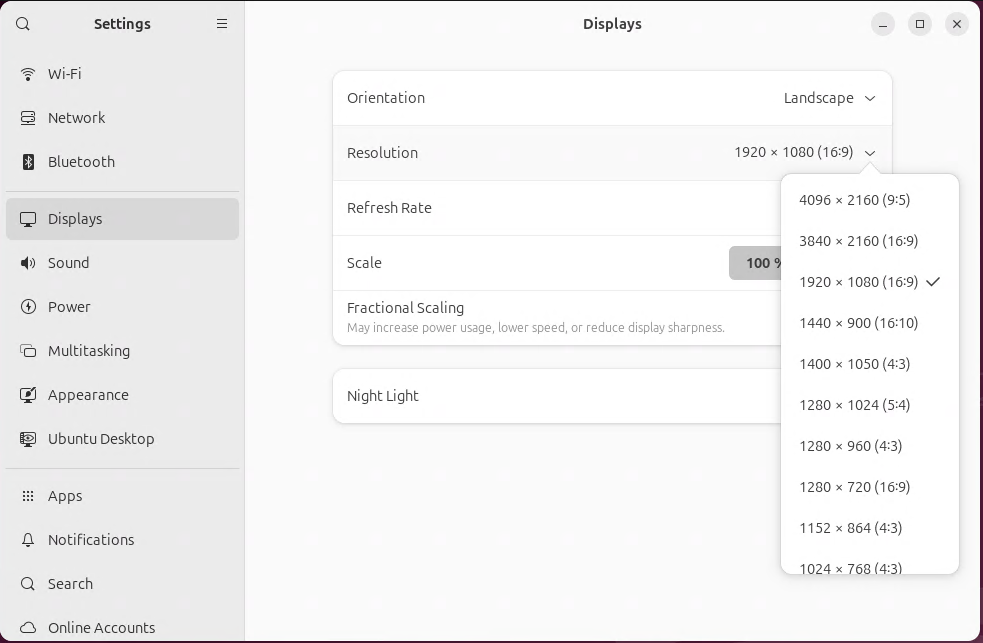Click the Wi-Fi icon in sidebar
This screenshot has height=643, width=983.
[28, 74]
